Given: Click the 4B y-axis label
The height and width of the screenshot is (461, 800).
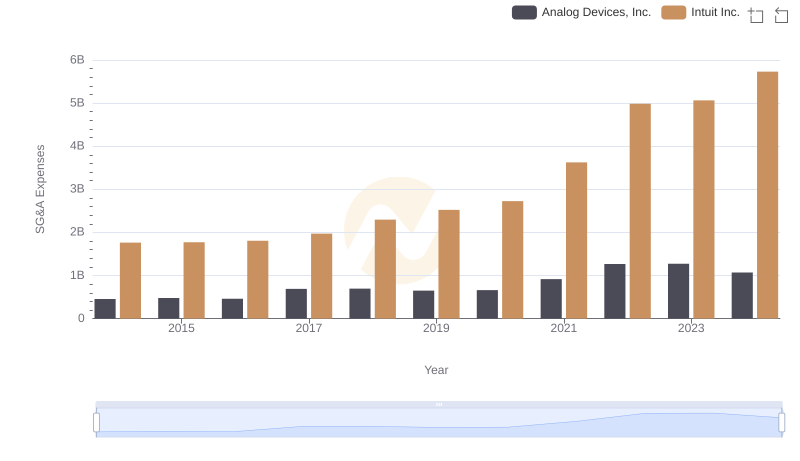Looking at the screenshot, I should click(77, 146).
